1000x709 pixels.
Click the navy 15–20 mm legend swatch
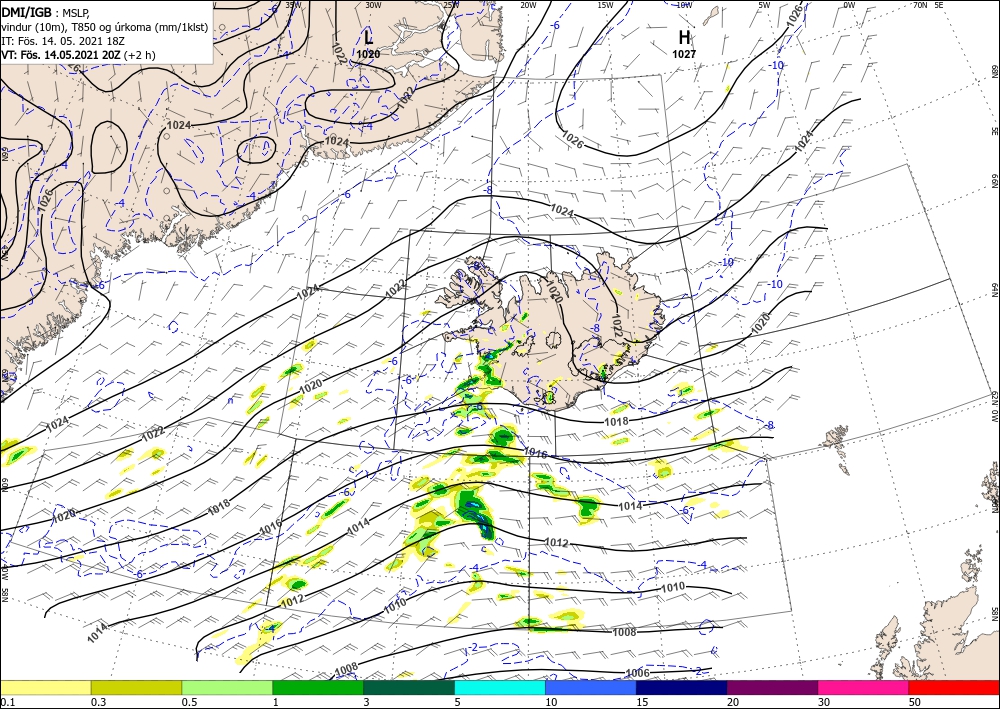681,688
